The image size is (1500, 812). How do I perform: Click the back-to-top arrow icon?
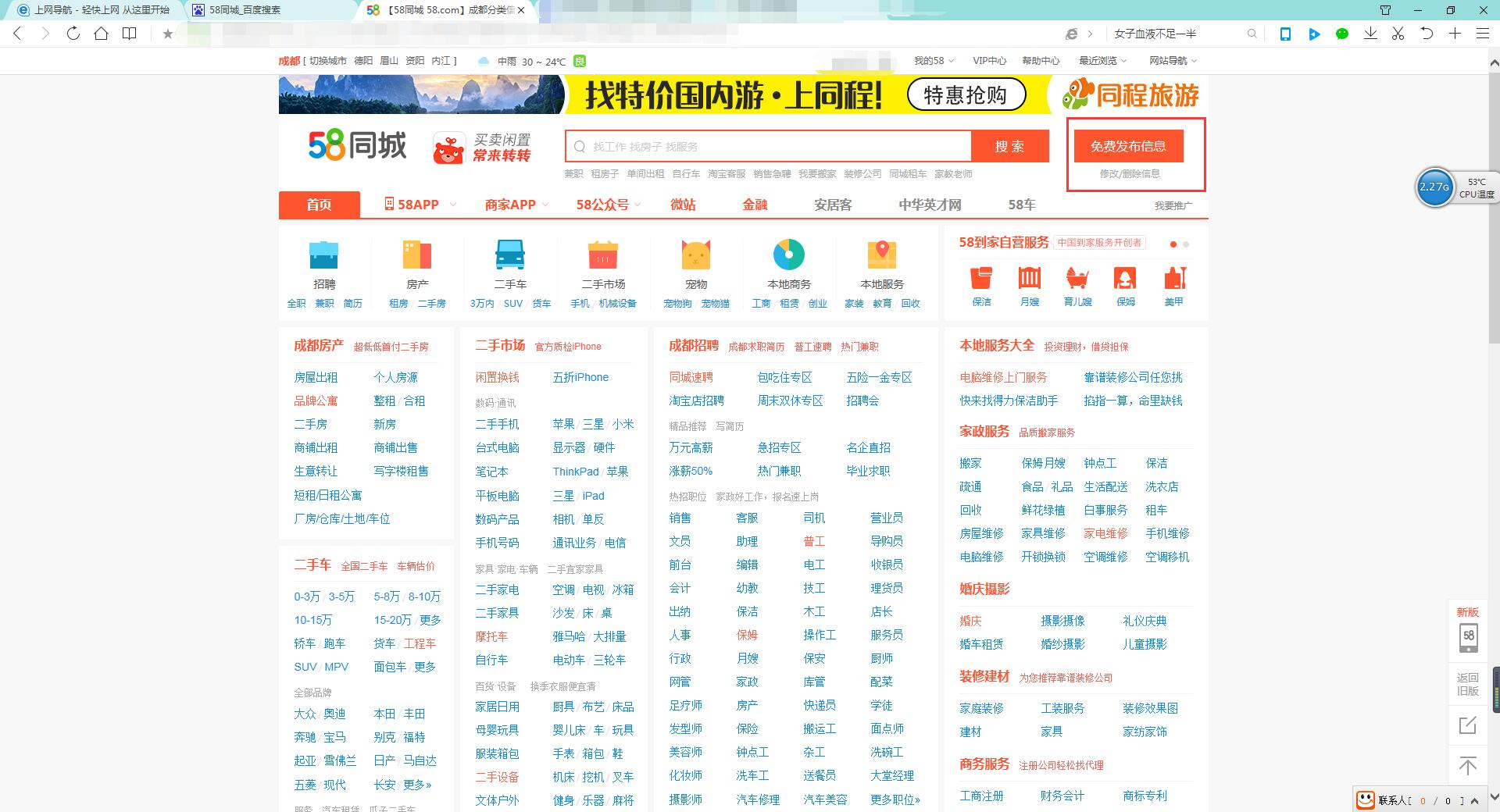[x=1468, y=766]
